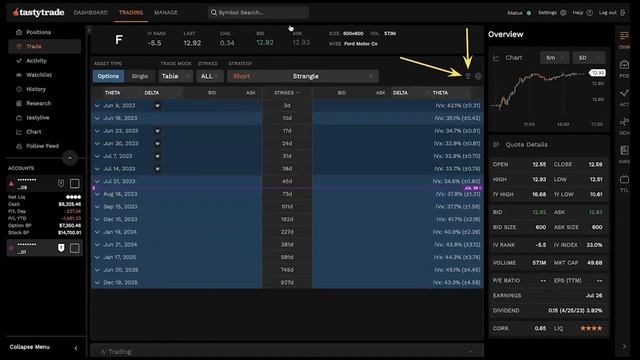Open STRIKES column header dropdown
Image resolution: width=640 pixels, height=360 pixels.
(287, 93)
